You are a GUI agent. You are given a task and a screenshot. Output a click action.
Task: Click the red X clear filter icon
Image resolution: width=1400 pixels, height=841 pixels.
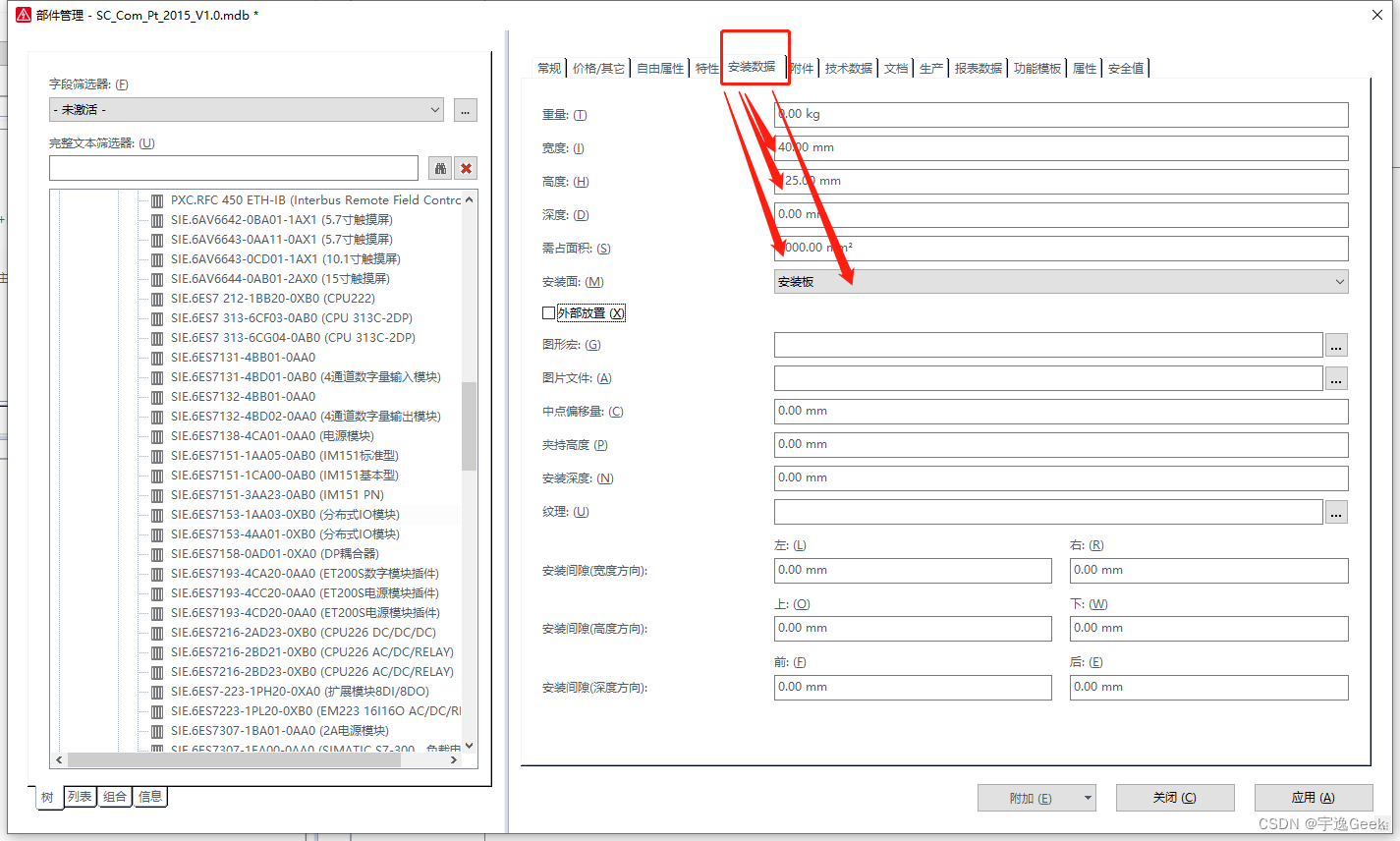tap(467, 168)
